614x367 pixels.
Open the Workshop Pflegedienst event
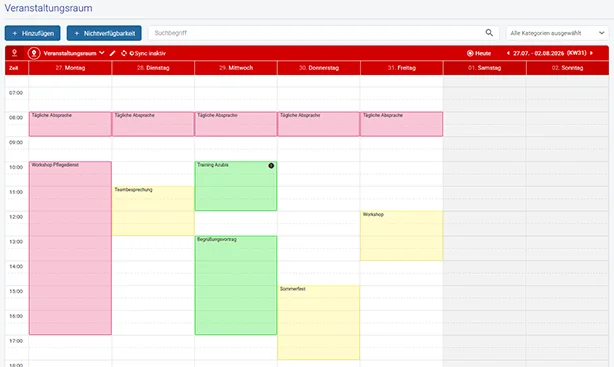(x=70, y=248)
